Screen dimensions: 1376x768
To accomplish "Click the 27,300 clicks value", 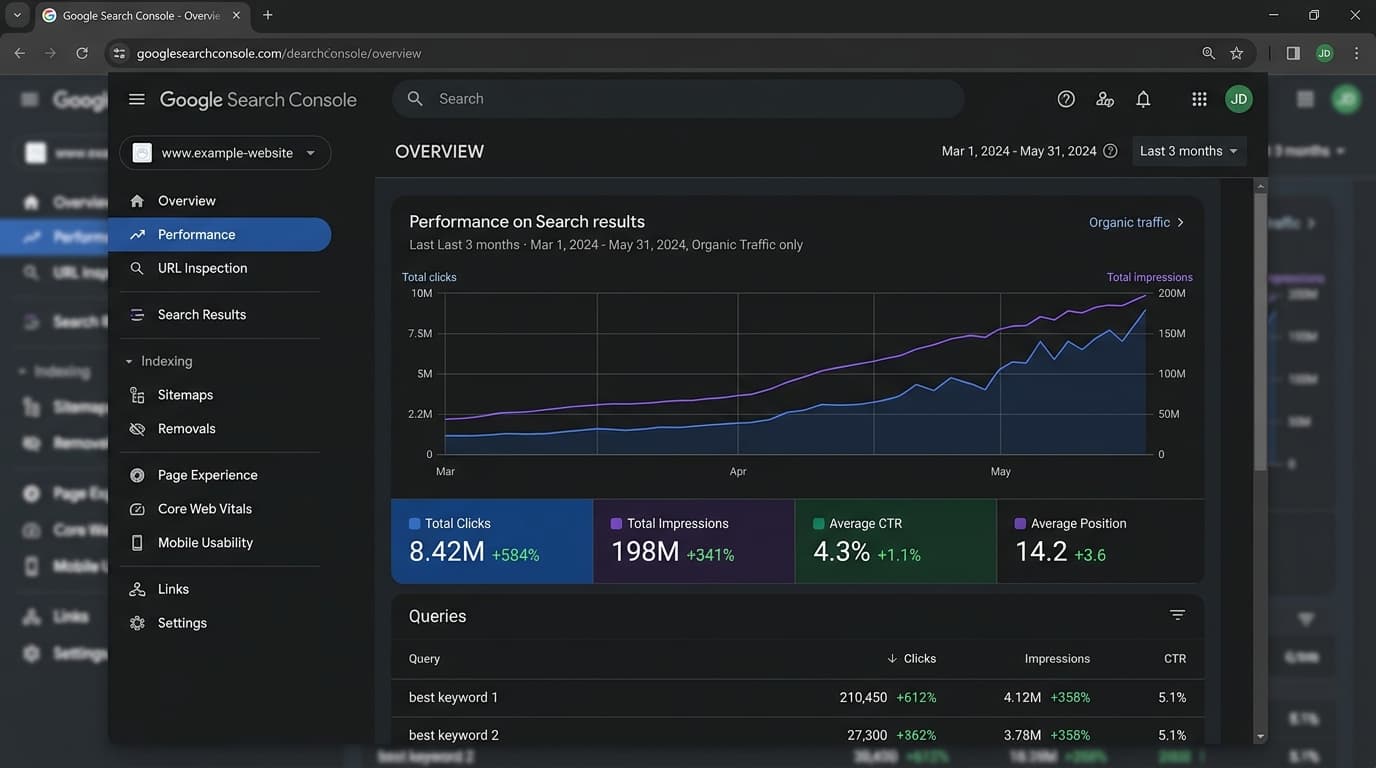I will coord(867,735).
